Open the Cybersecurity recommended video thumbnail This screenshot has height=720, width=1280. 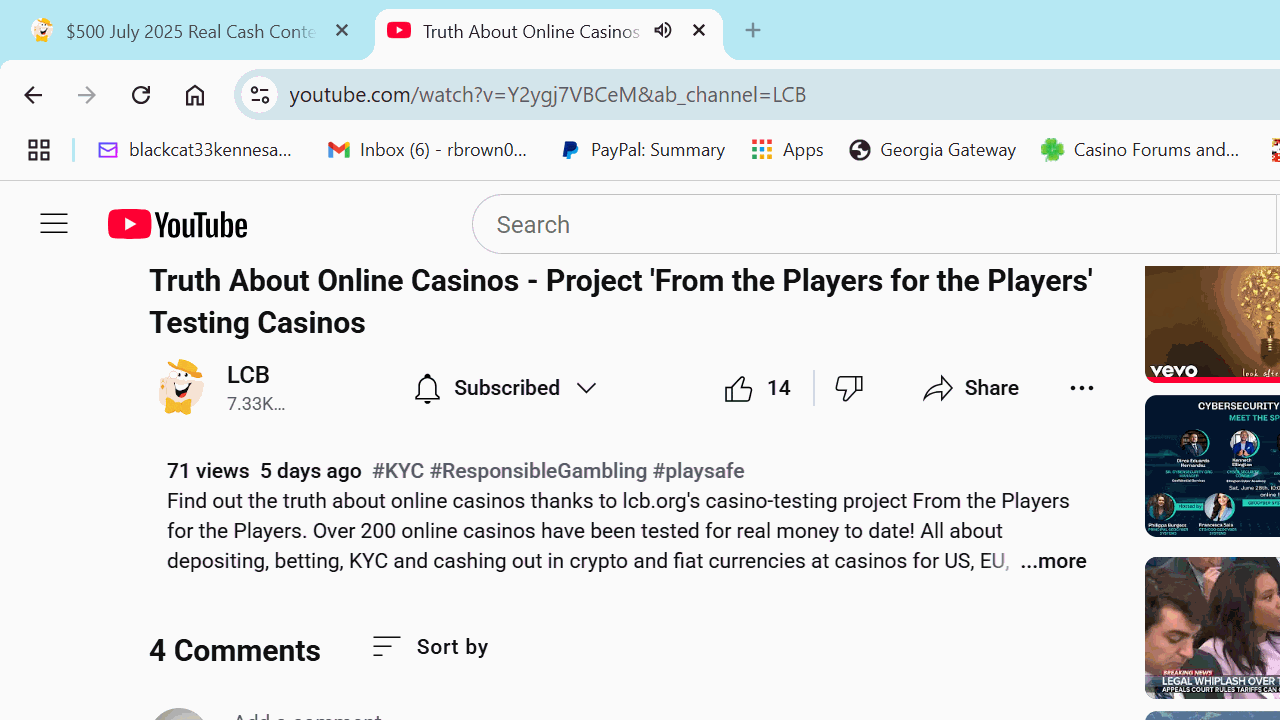(x=1212, y=466)
